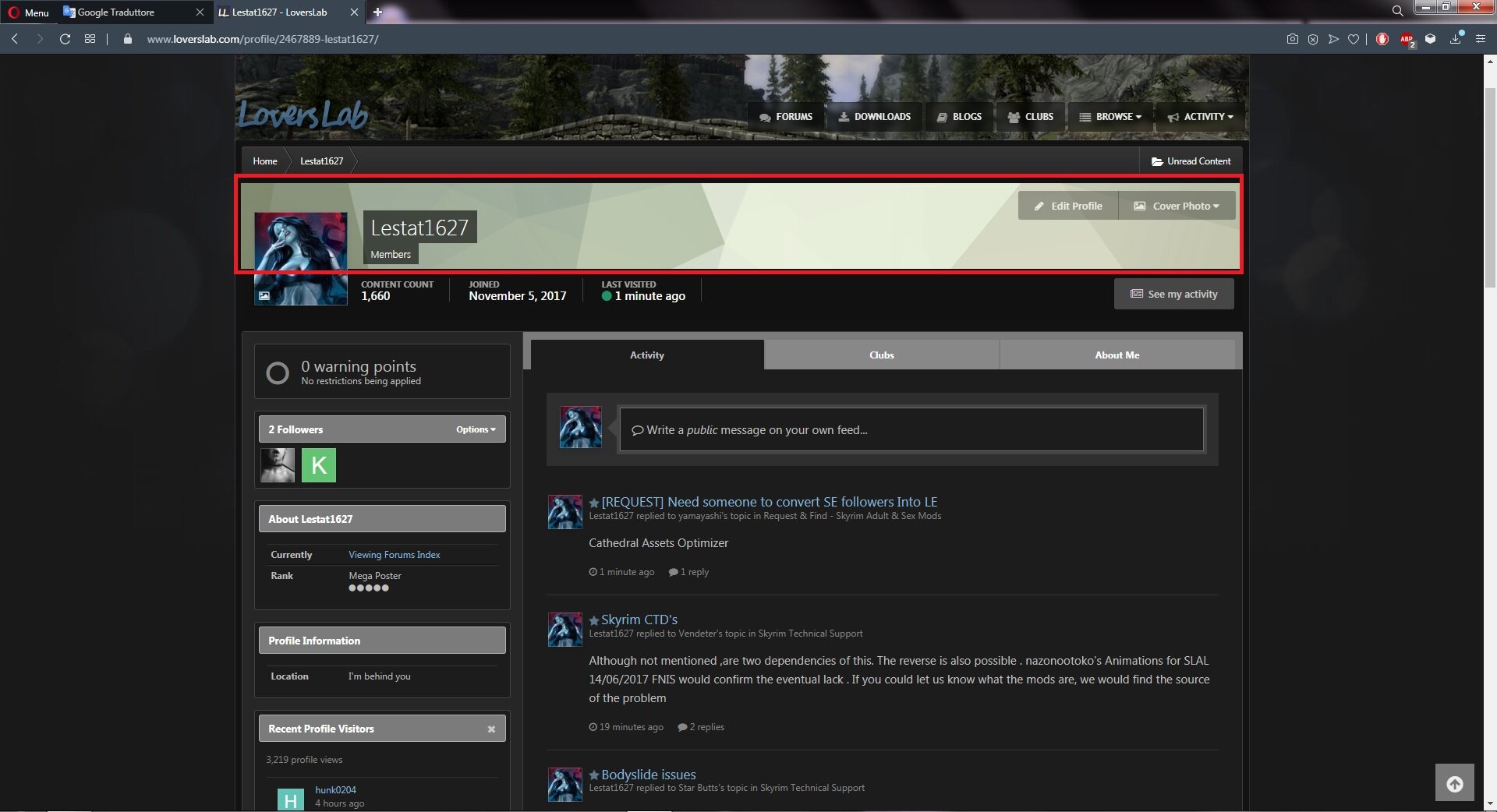Open REQUEST convert SE followers topic

pyautogui.click(x=770, y=502)
